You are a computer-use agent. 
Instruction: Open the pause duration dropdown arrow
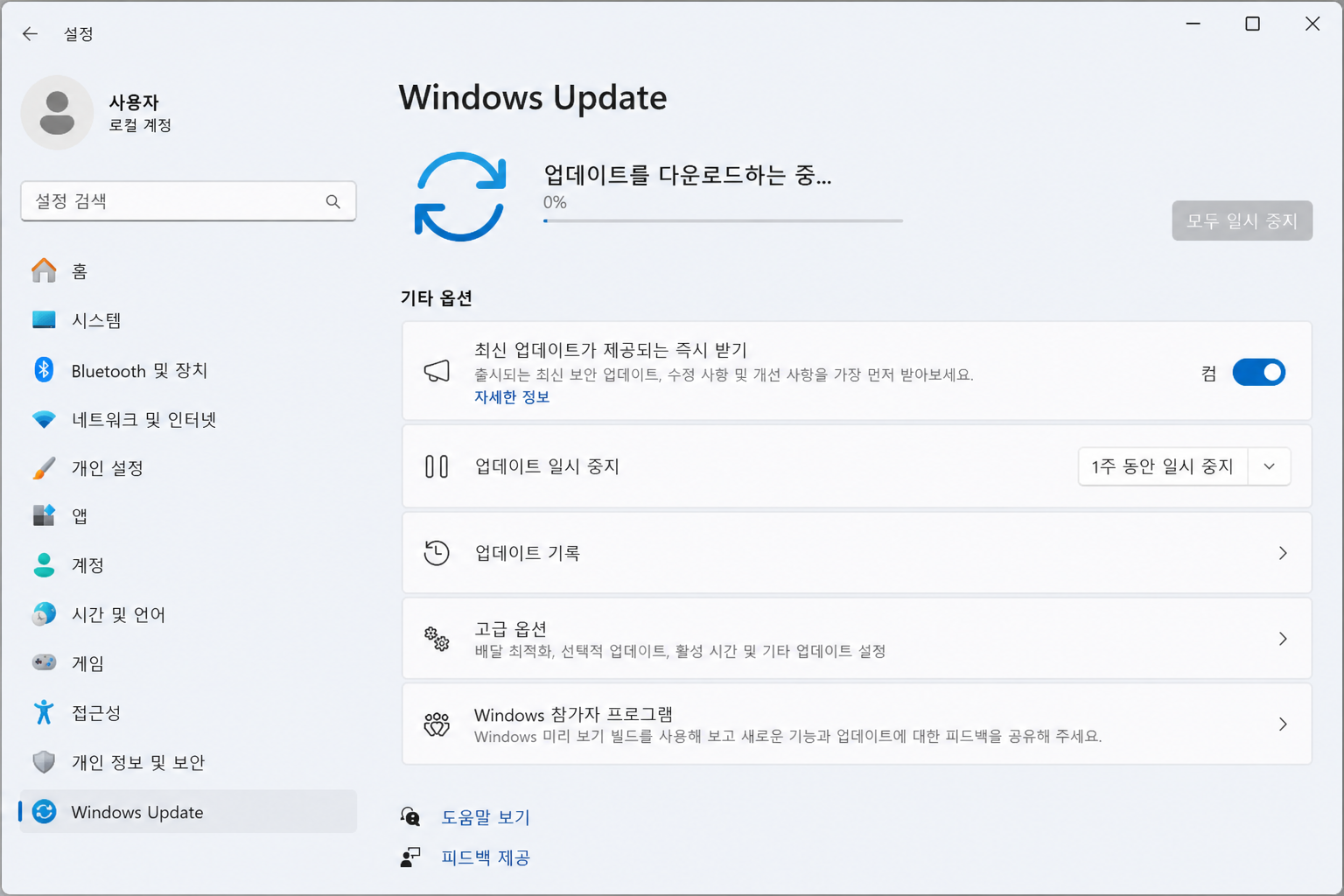coord(1269,466)
